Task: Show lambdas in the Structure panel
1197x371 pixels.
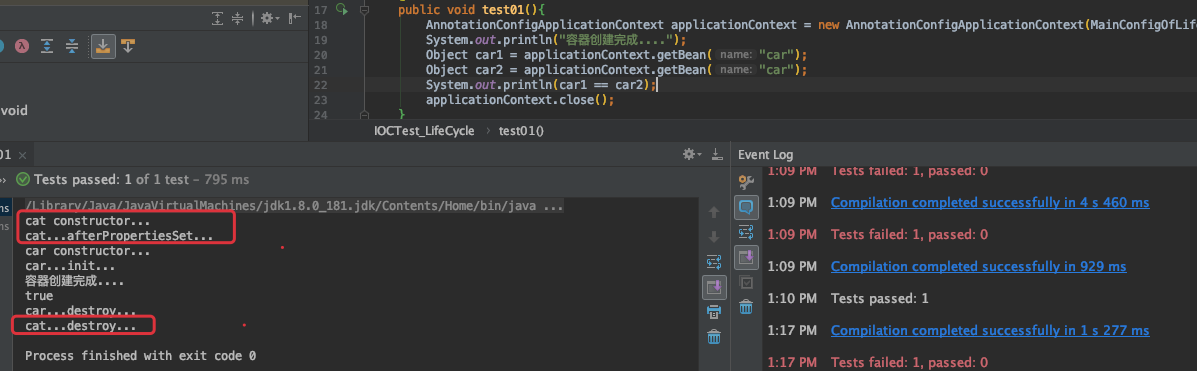Action: [x=23, y=46]
